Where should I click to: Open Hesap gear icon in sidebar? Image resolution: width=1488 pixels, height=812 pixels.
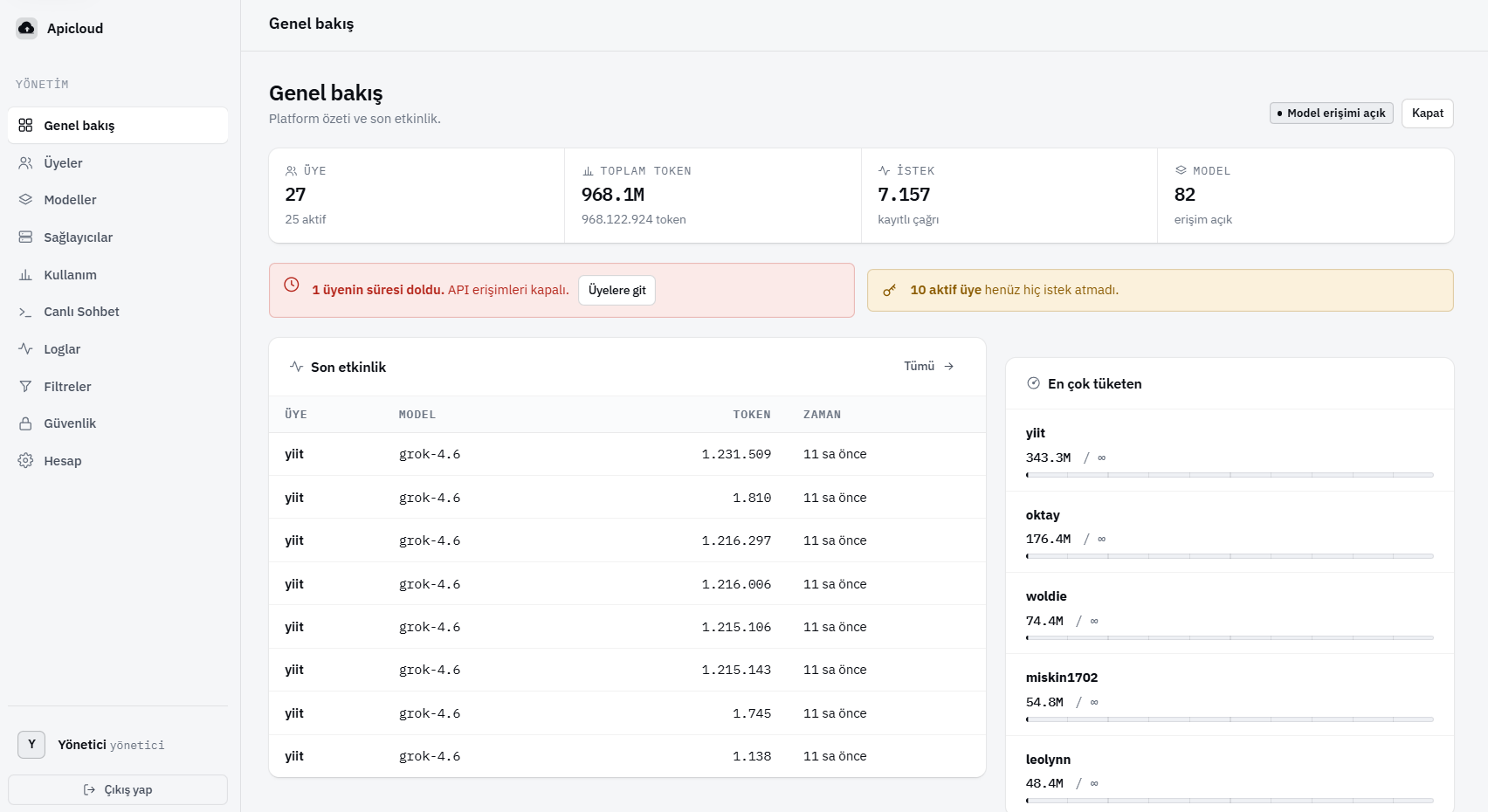(x=25, y=461)
